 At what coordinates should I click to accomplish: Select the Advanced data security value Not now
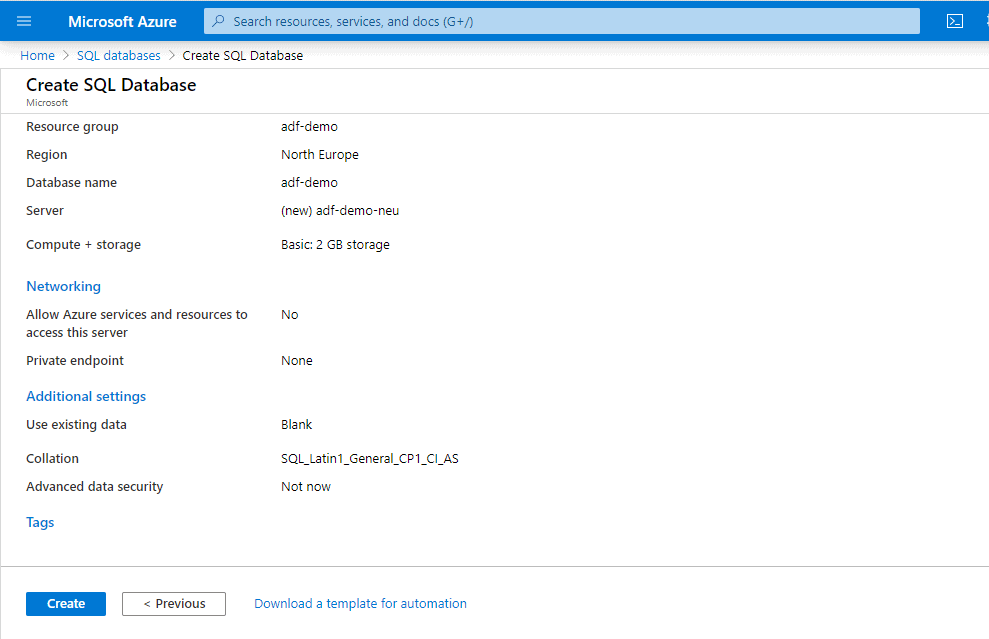[x=306, y=487]
